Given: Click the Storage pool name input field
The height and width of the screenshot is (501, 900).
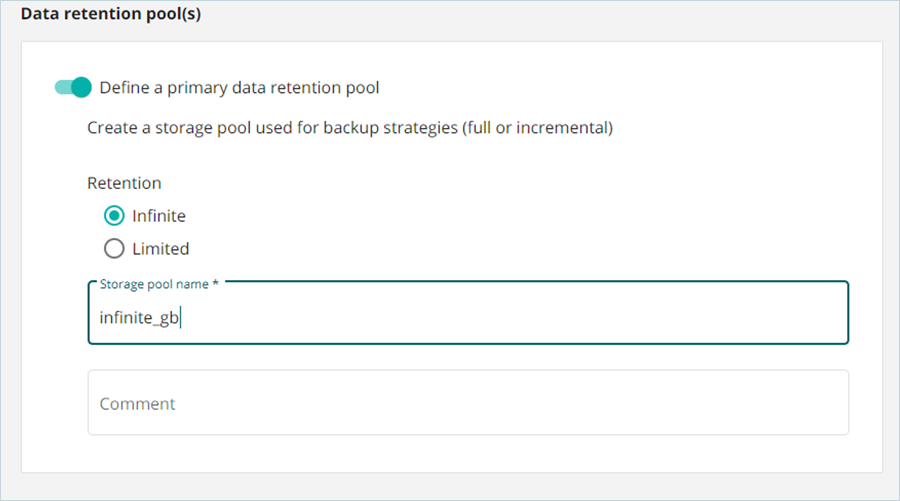Looking at the screenshot, I should [x=468, y=318].
